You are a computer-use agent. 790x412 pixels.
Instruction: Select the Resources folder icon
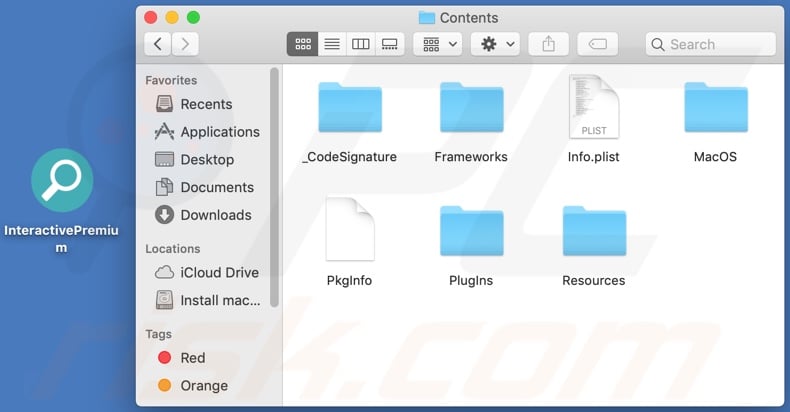[595, 231]
